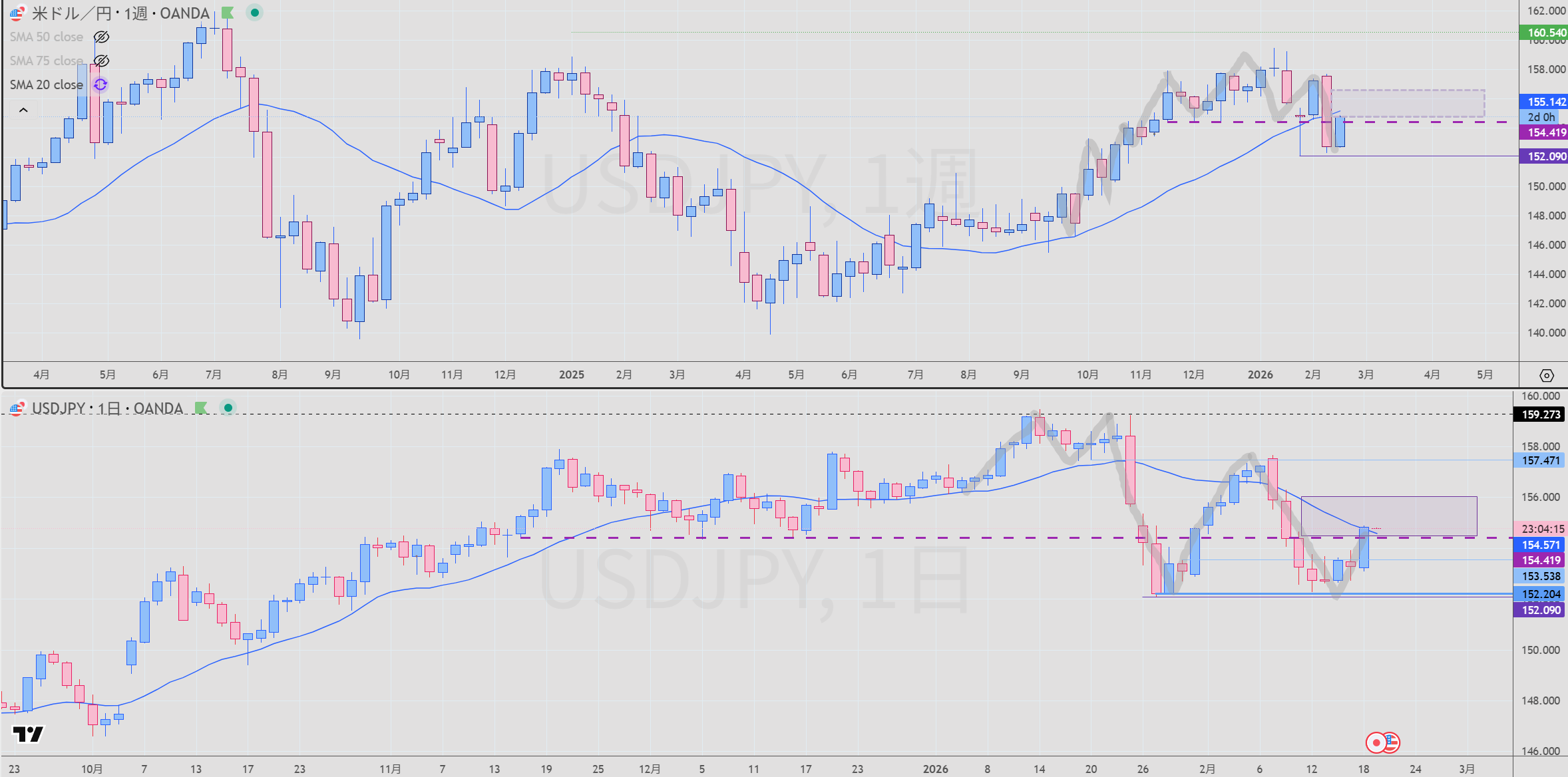
Task: Collapse the indicator legend chevron
Action: [x=23, y=110]
